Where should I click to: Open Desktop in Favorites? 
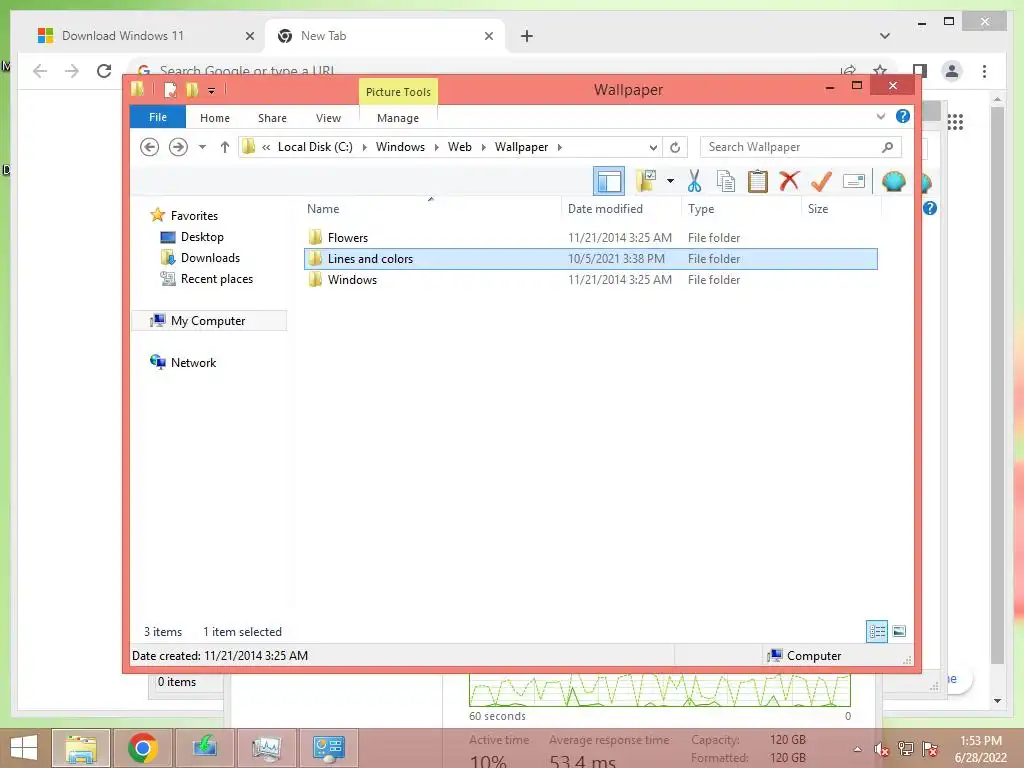(202, 236)
